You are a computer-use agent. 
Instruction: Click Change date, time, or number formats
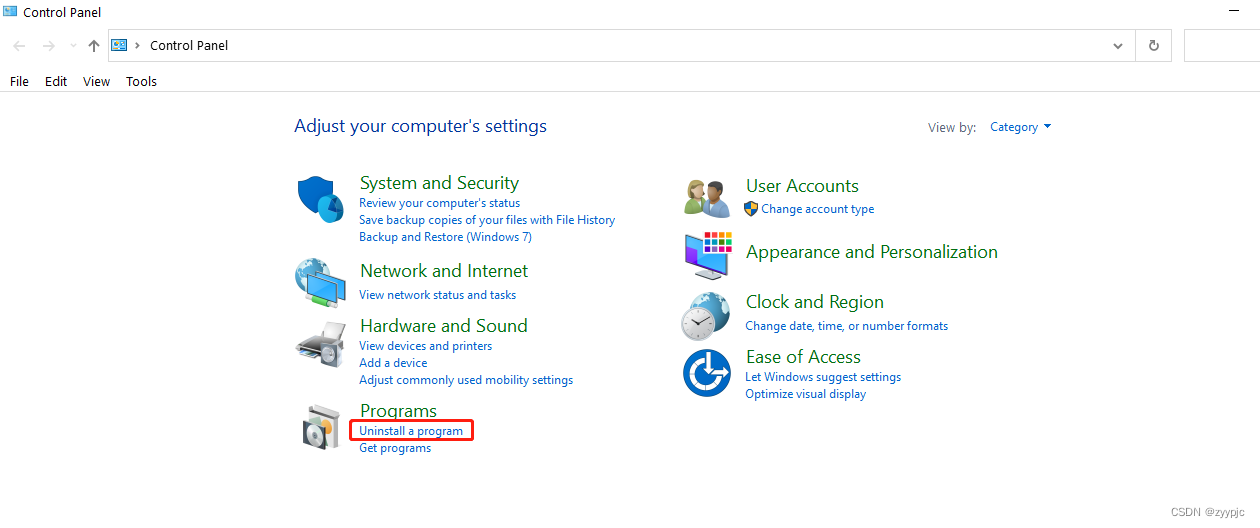847,326
